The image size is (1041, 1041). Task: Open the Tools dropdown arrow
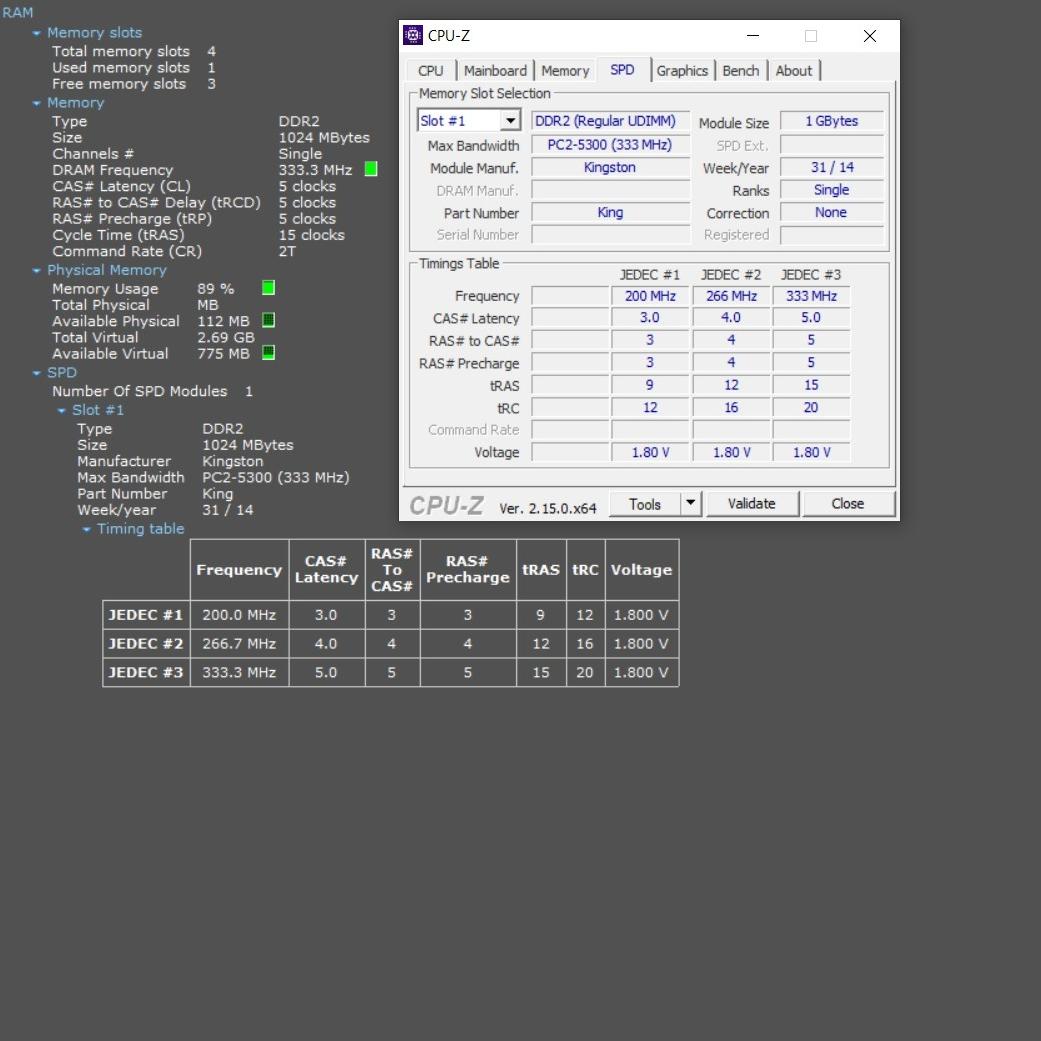pyautogui.click(x=690, y=503)
